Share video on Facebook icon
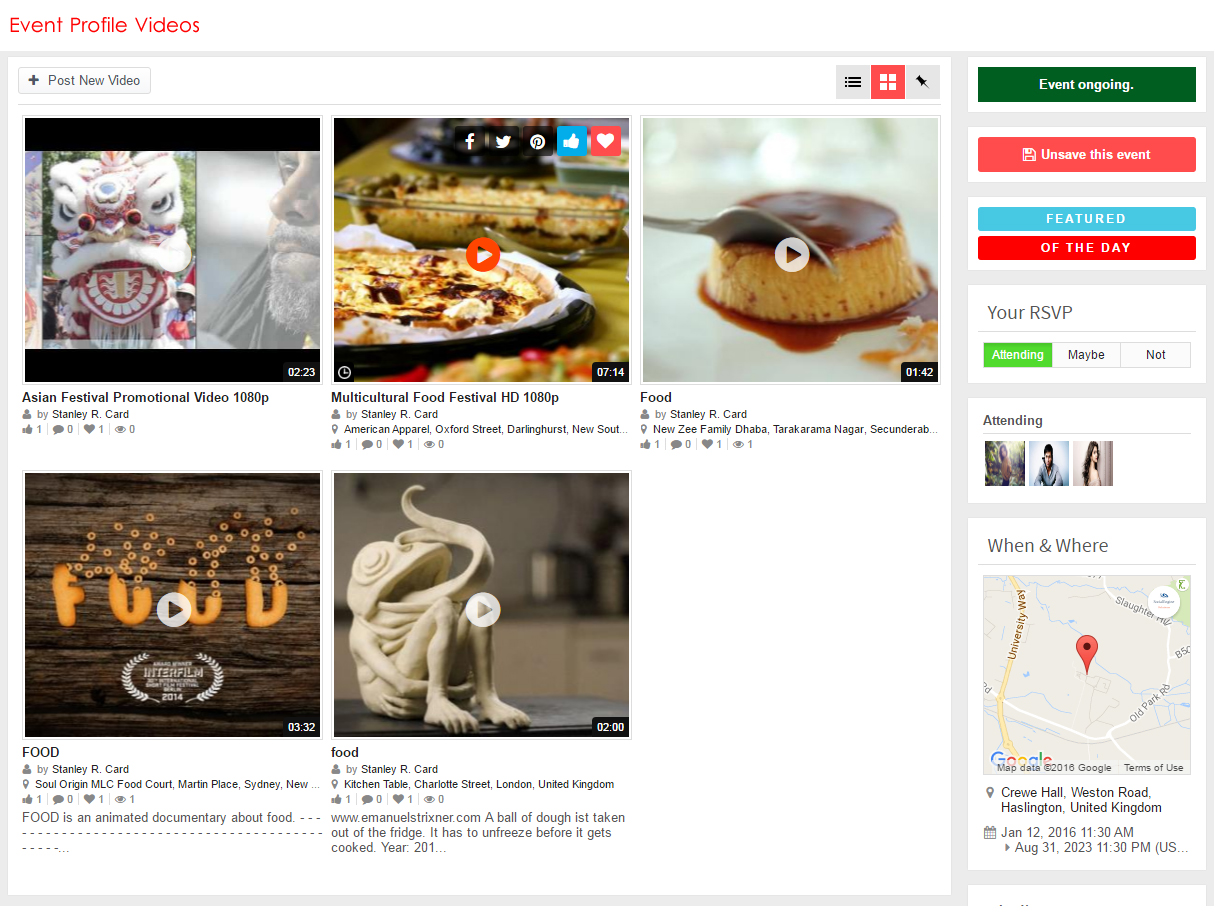 pos(470,142)
